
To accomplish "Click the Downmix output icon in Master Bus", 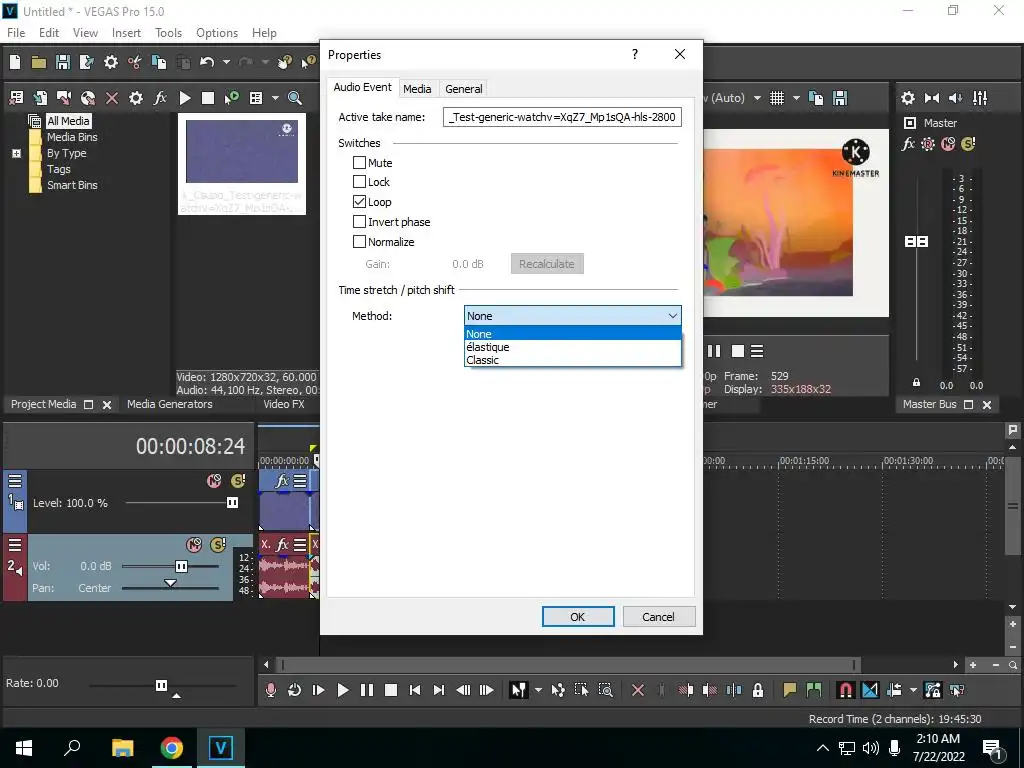I will pyautogui.click(x=932, y=98).
